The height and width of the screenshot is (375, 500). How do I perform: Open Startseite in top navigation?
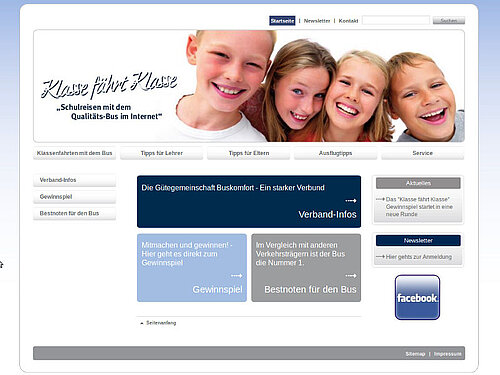(282, 21)
